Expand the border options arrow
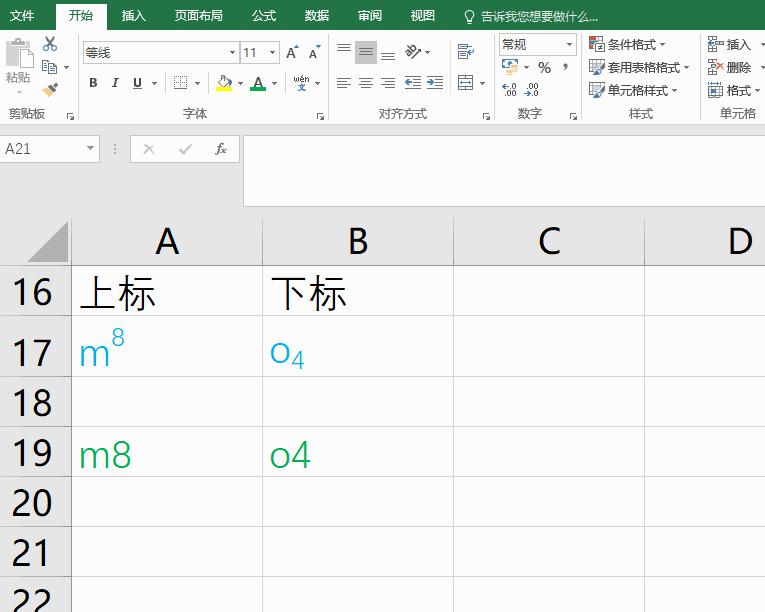The width and height of the screenshot is (765, 612). 198,83
